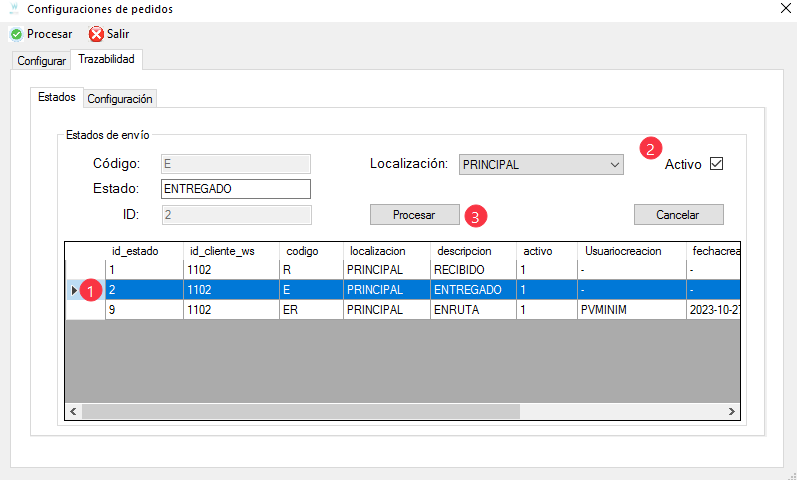Toggle the Activo checkbox
This screenshot has width=797, height=480.
717,164
